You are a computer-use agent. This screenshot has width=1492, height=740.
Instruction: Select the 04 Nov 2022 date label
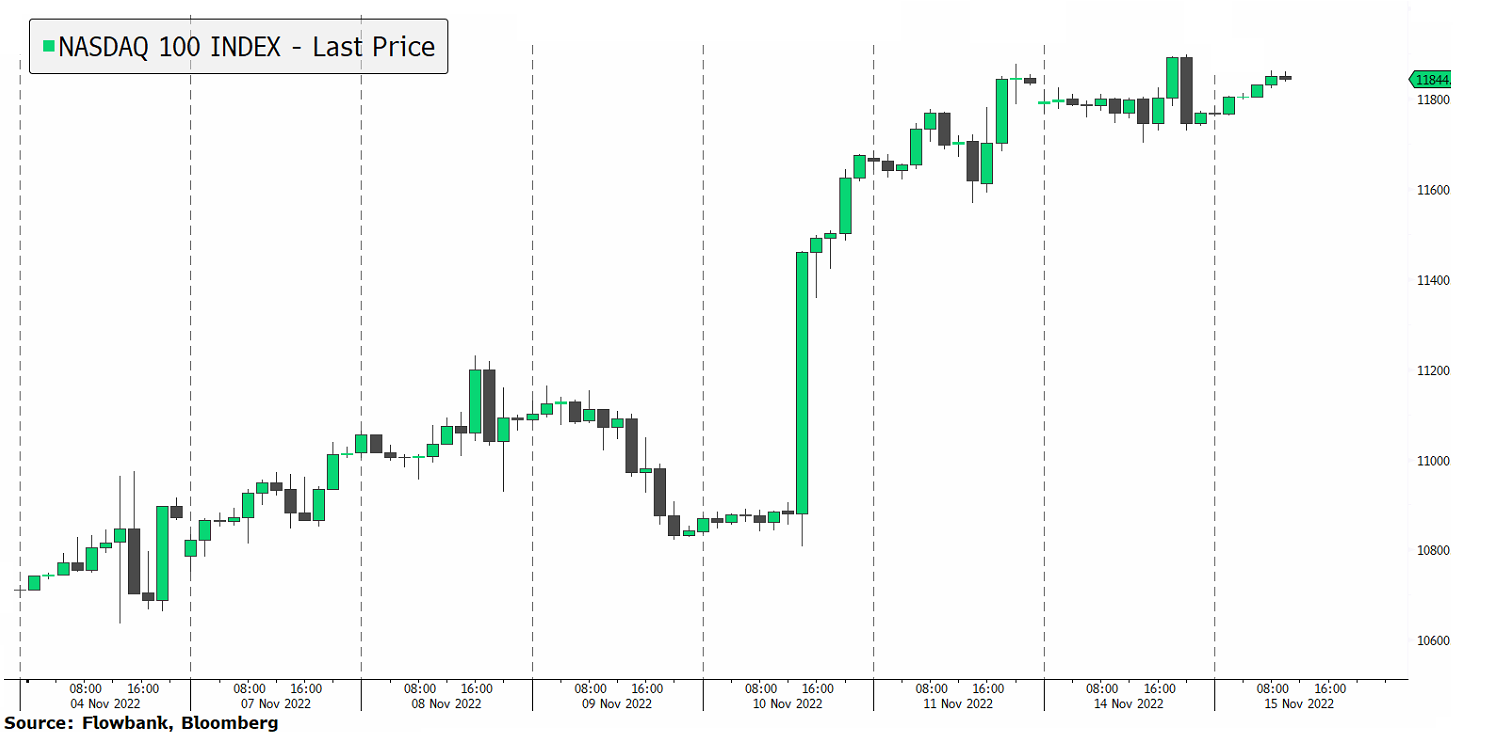tap(105, 704)
